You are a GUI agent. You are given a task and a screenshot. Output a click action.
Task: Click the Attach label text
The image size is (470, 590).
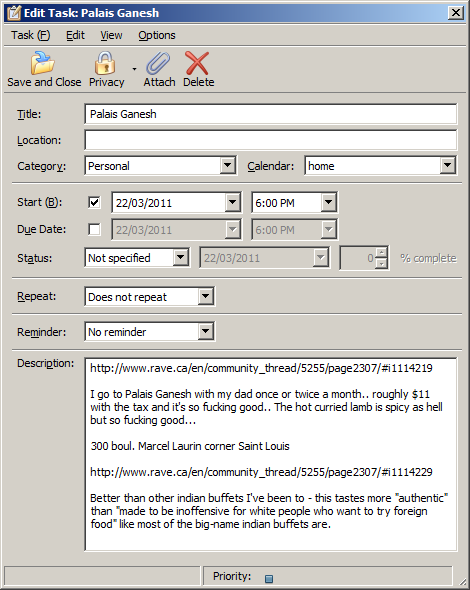coord(159,82)
